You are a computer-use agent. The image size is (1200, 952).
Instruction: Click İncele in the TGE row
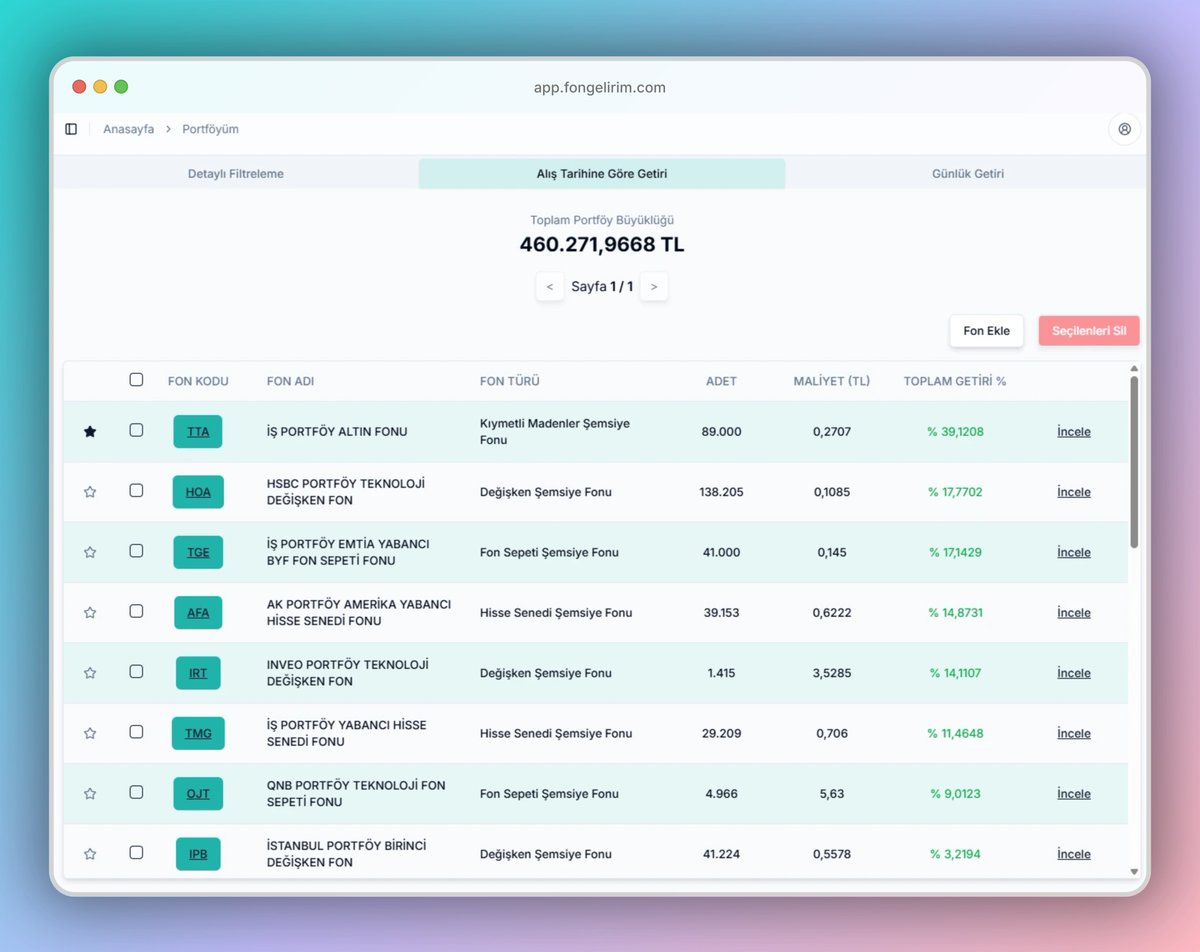pos(1074,552)
